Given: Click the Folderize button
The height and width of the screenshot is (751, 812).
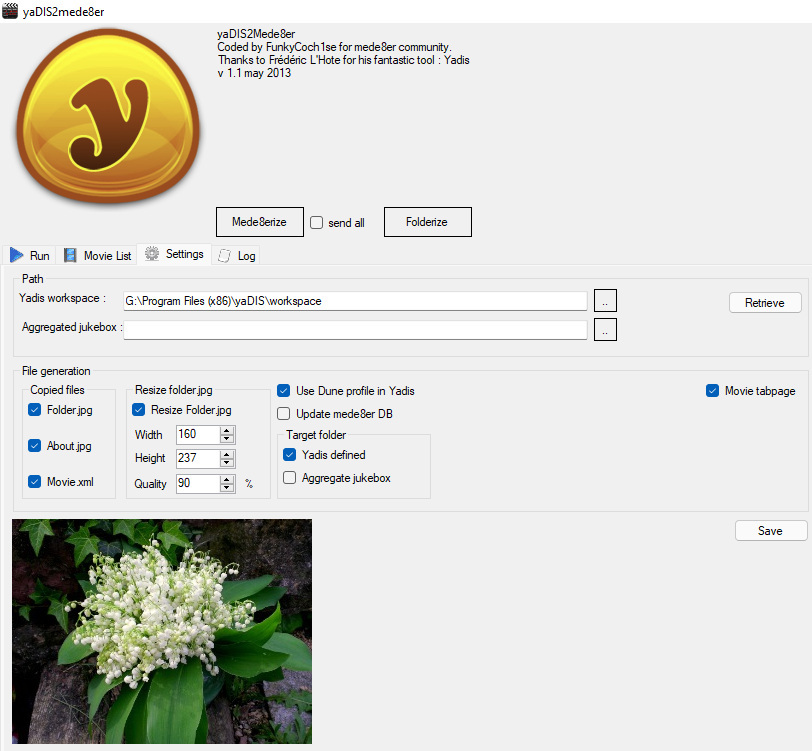Looking at the screenshot, I should click(428, 222).
